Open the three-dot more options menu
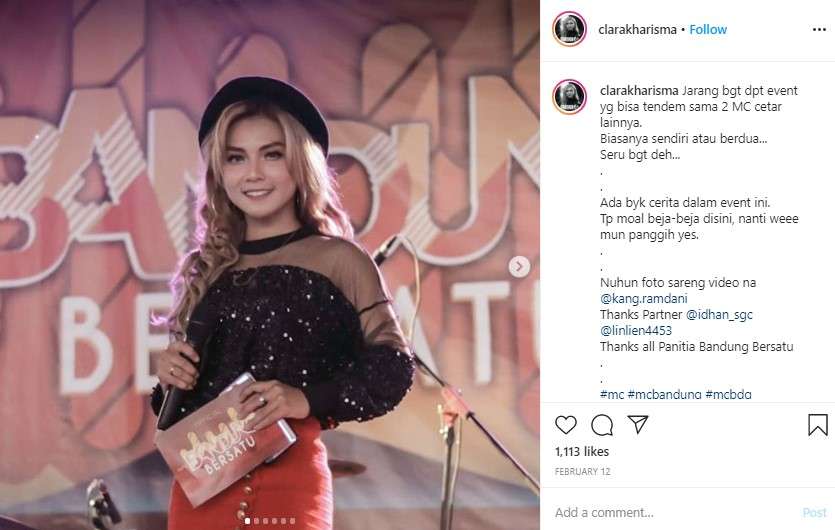 coord(819,29)
